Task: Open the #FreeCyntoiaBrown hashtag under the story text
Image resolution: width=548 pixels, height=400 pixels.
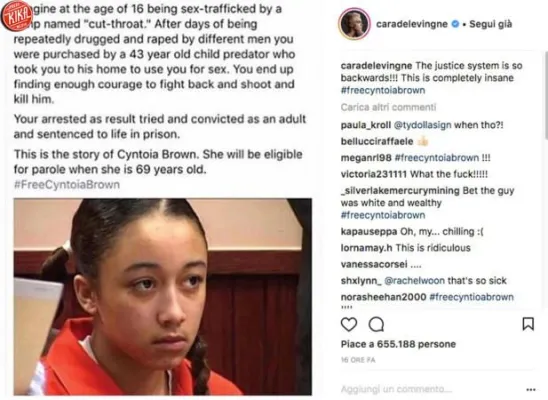Action: coord(67,184)
